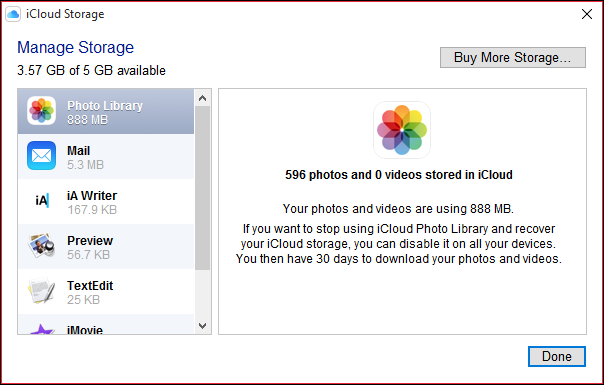Click the iA Writer app icon

(42, 201)
